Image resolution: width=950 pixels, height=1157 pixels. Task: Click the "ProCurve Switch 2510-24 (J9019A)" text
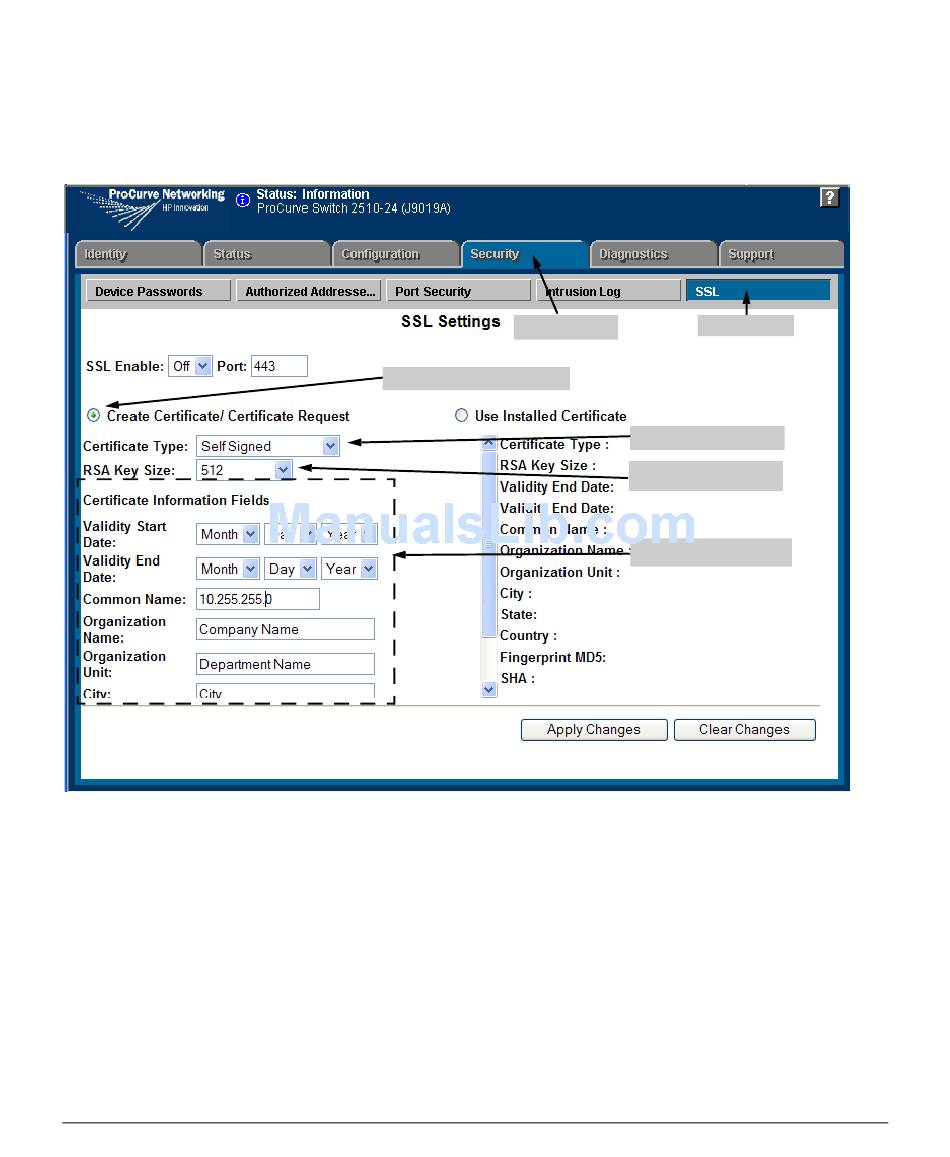354,209
